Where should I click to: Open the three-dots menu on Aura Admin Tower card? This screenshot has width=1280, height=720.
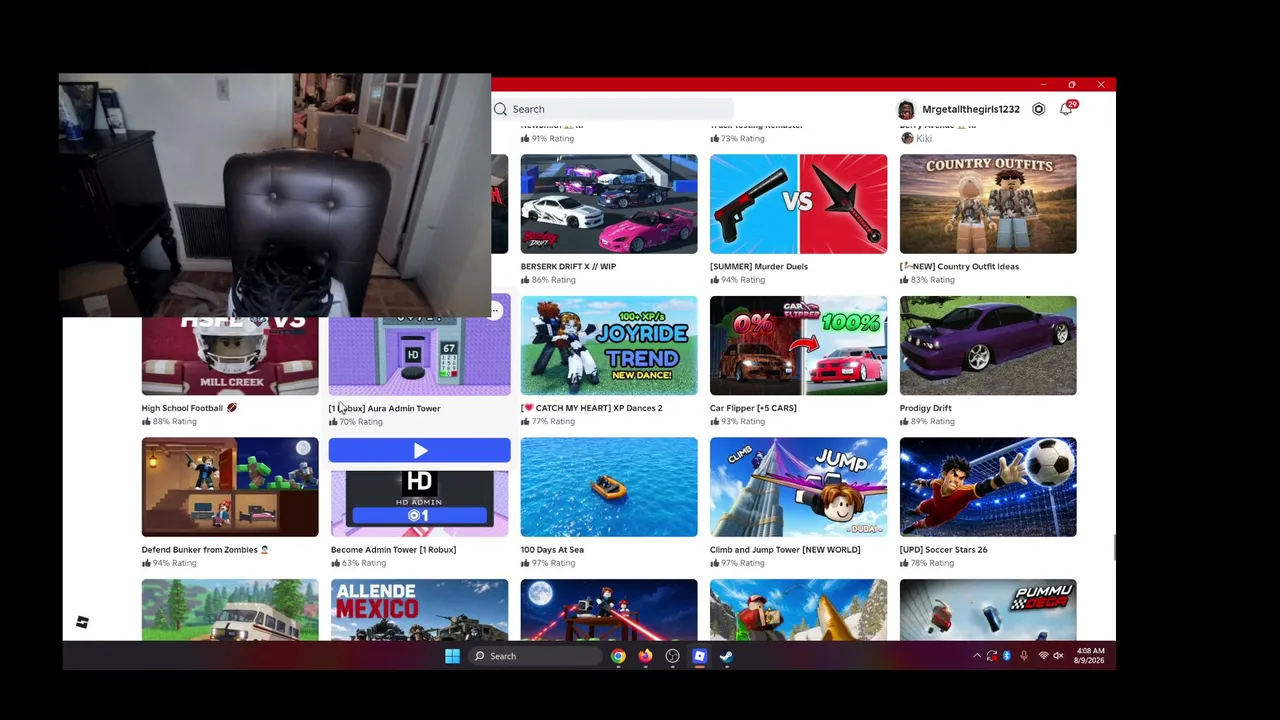pyautogui.click(x=494, y=311)
